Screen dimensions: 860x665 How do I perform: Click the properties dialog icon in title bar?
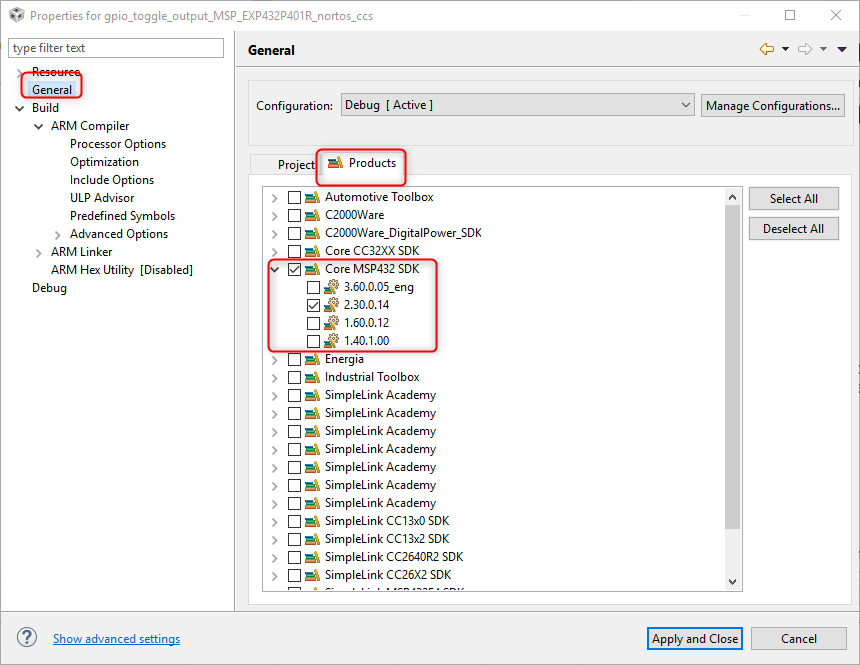(15, 15)
